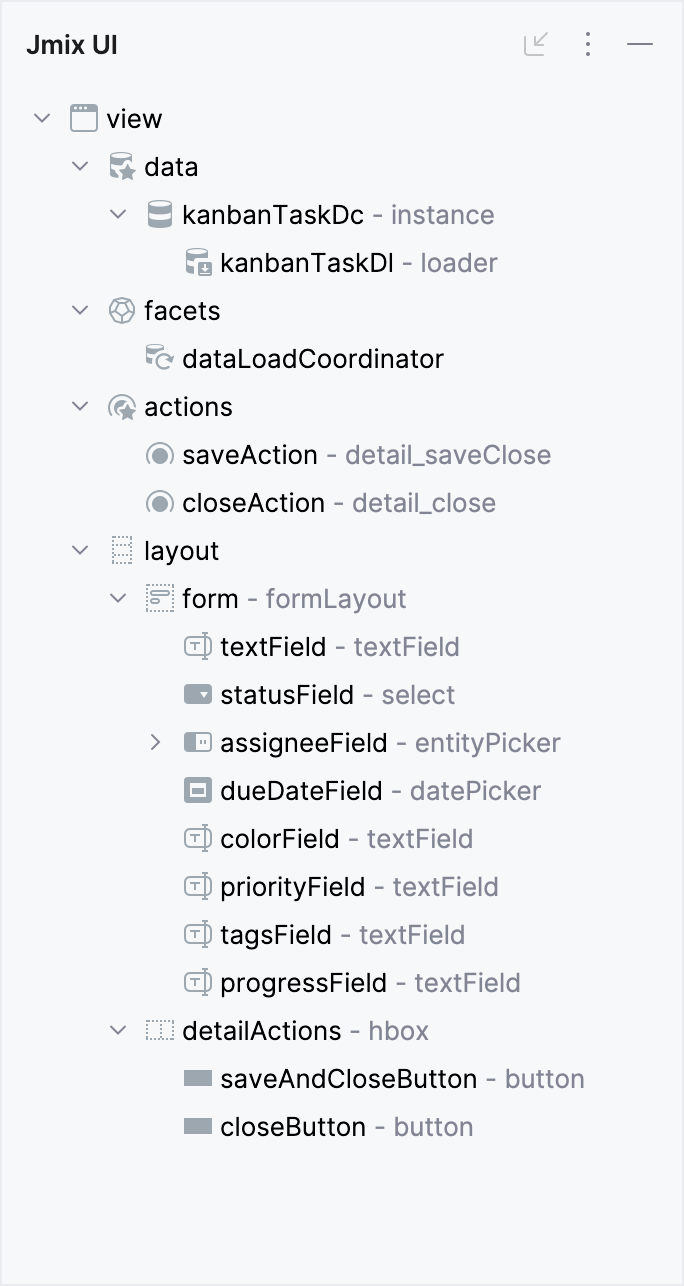Collapse the data tree node

point(80,166)
